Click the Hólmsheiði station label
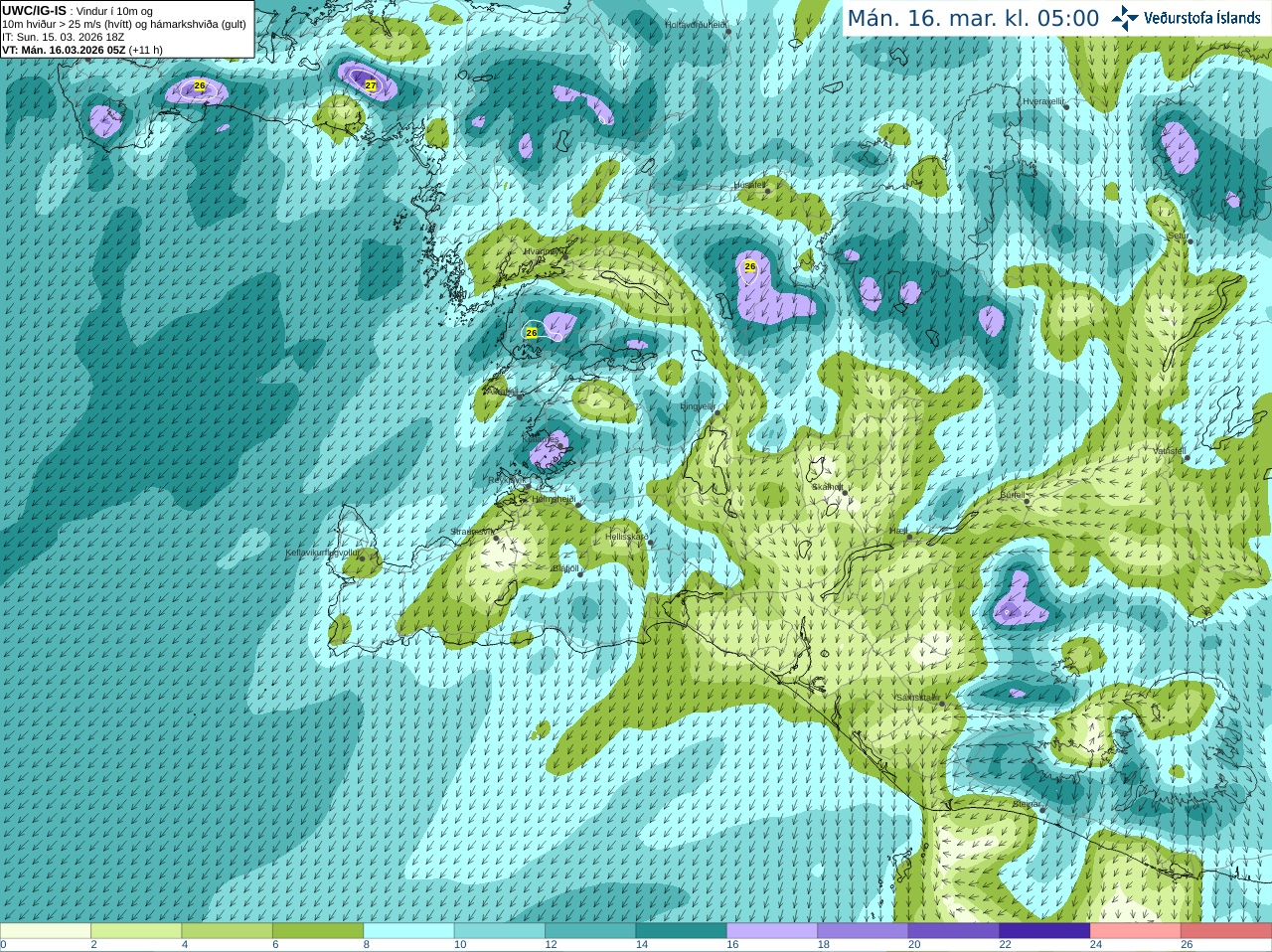 point(554,499)
